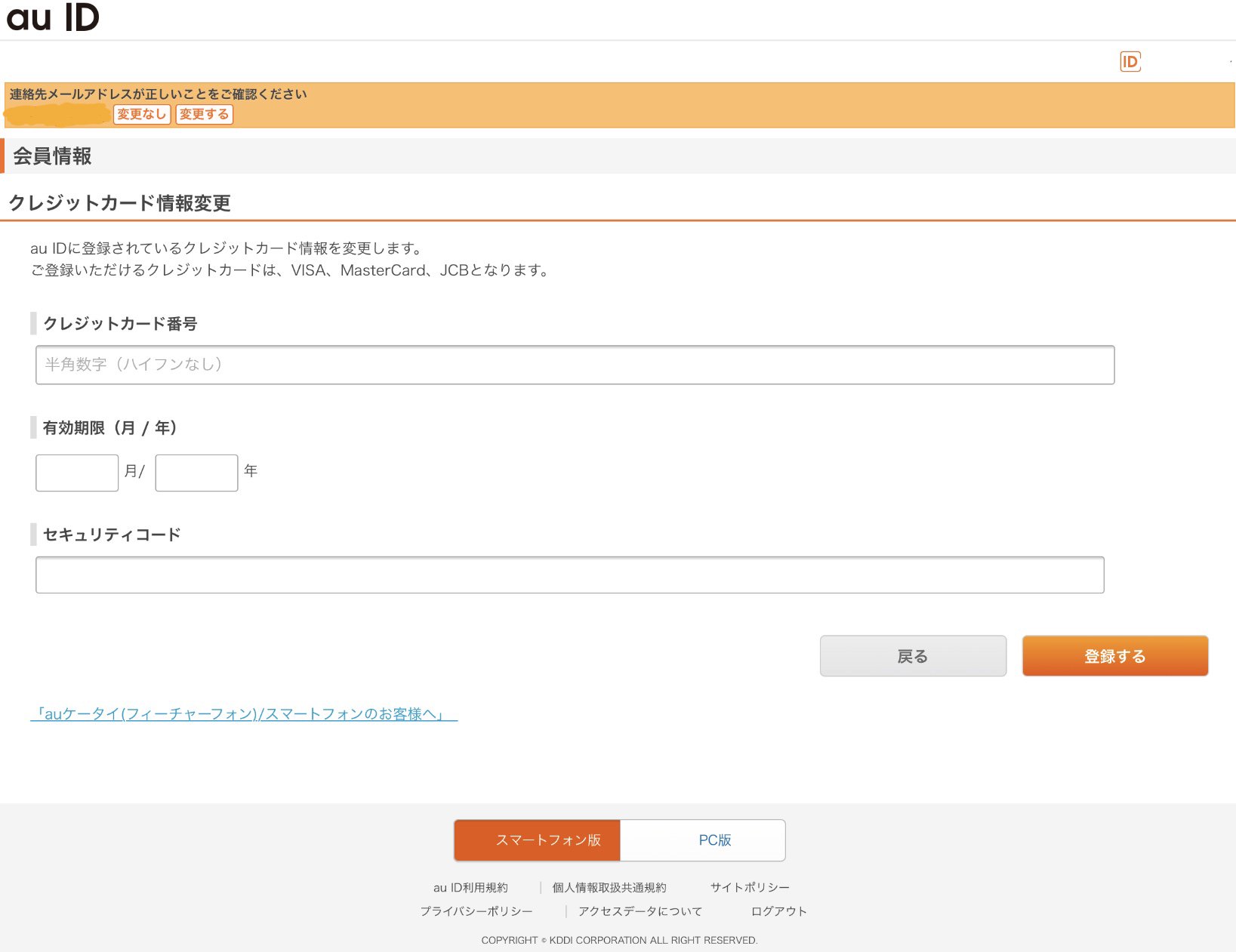Focus the expiry month (月) field
Image resolution: width=1236 pixels, height=952 pixels.
pos(77,473)
